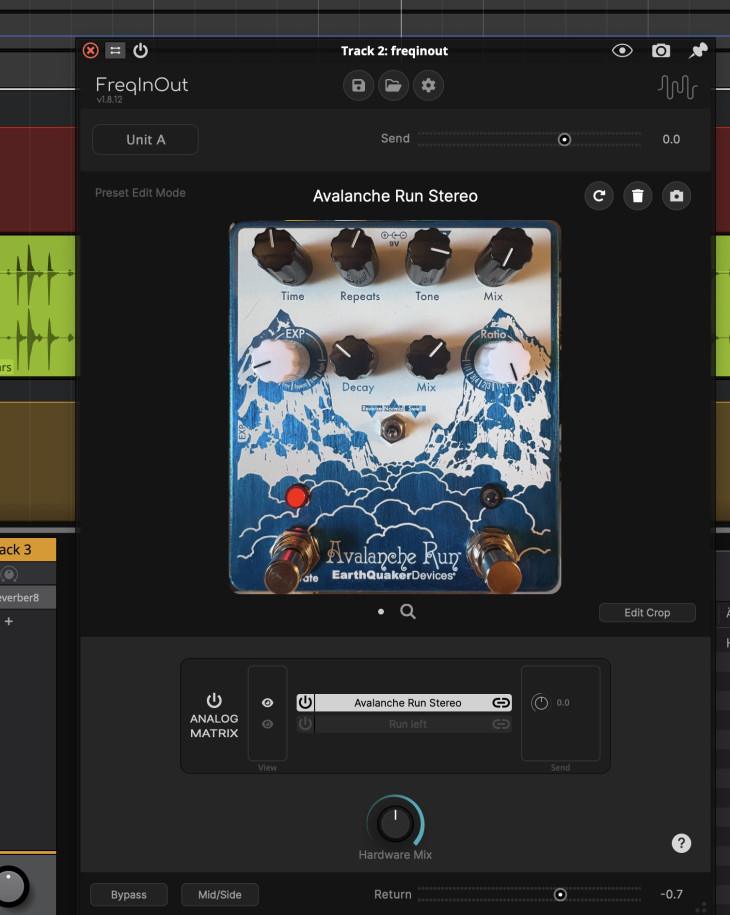Click the FreqInOut waveform logo icon
This screenshot has height=915, width=730.
(677, 88)
